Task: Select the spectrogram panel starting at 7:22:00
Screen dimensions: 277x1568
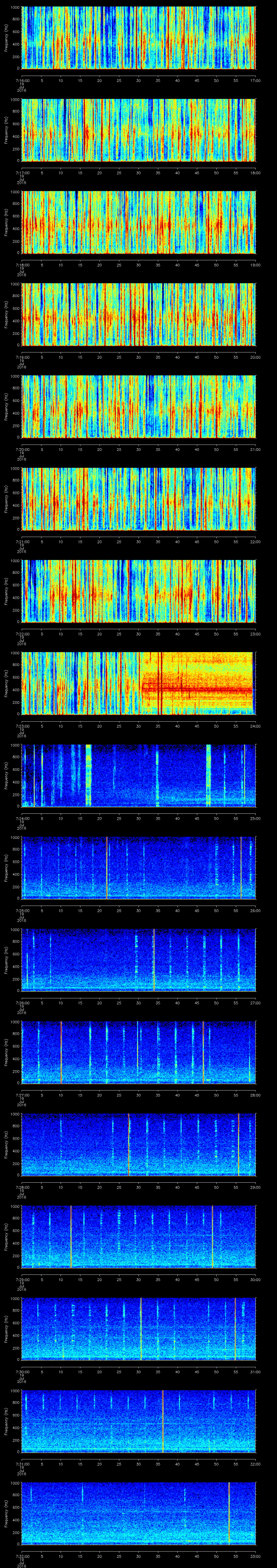Action: pyautogui.click(x=138, y=591)
